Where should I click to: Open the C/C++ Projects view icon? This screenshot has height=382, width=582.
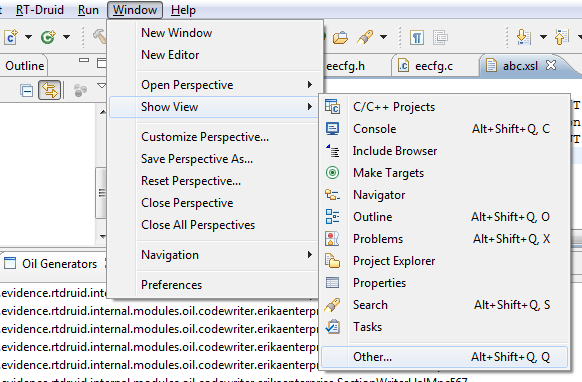coord(332,107)
